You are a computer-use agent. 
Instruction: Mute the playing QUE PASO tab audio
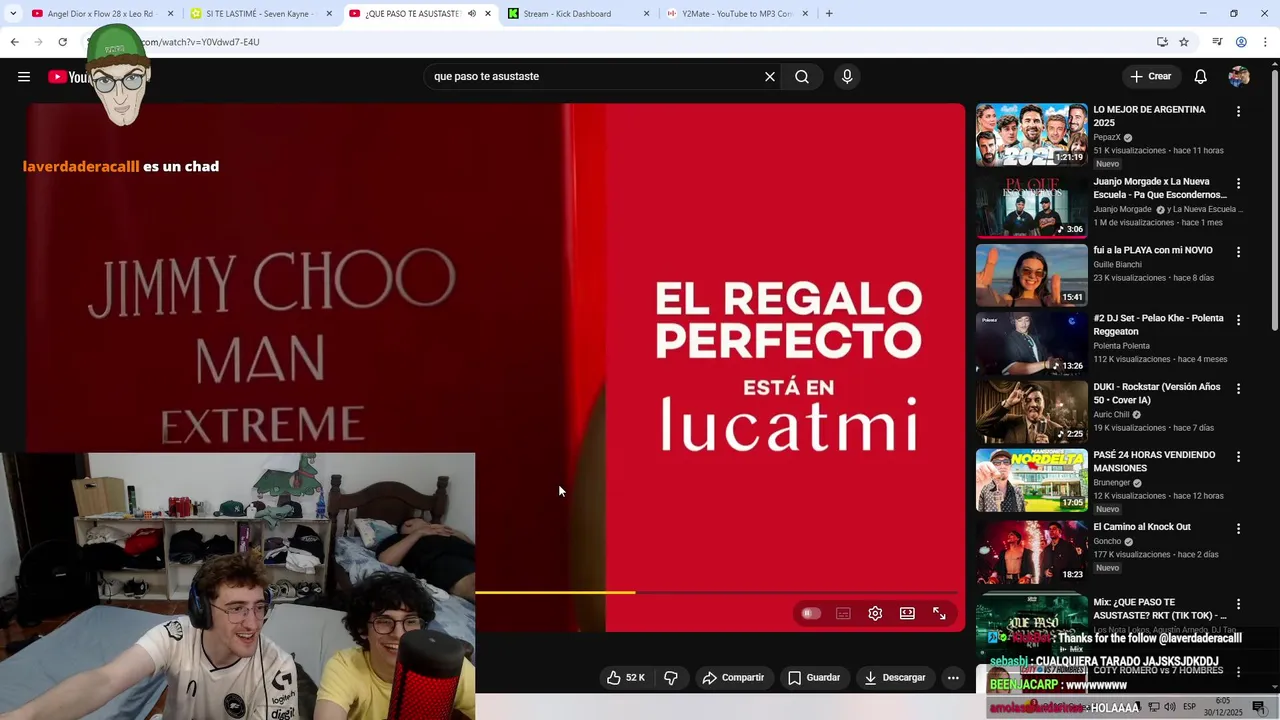(471, 14)
